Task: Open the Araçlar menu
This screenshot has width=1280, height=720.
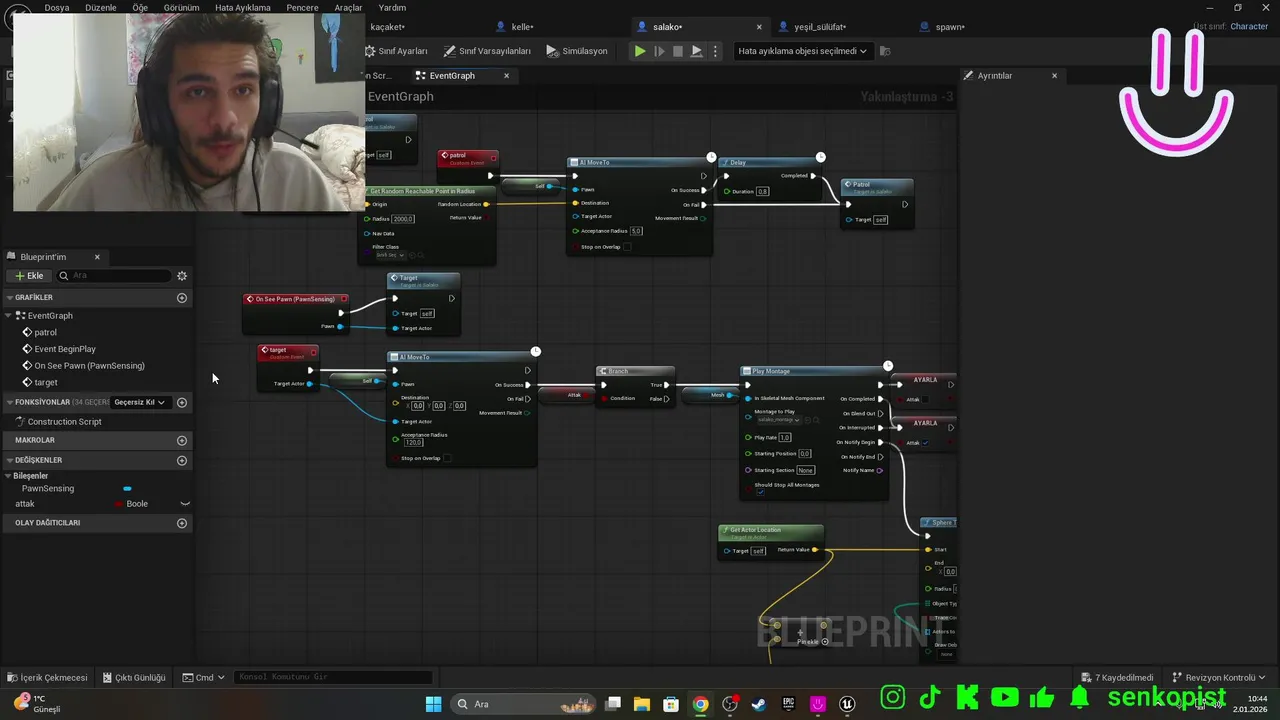Action: pyautogui.click(x=348, y=7)
